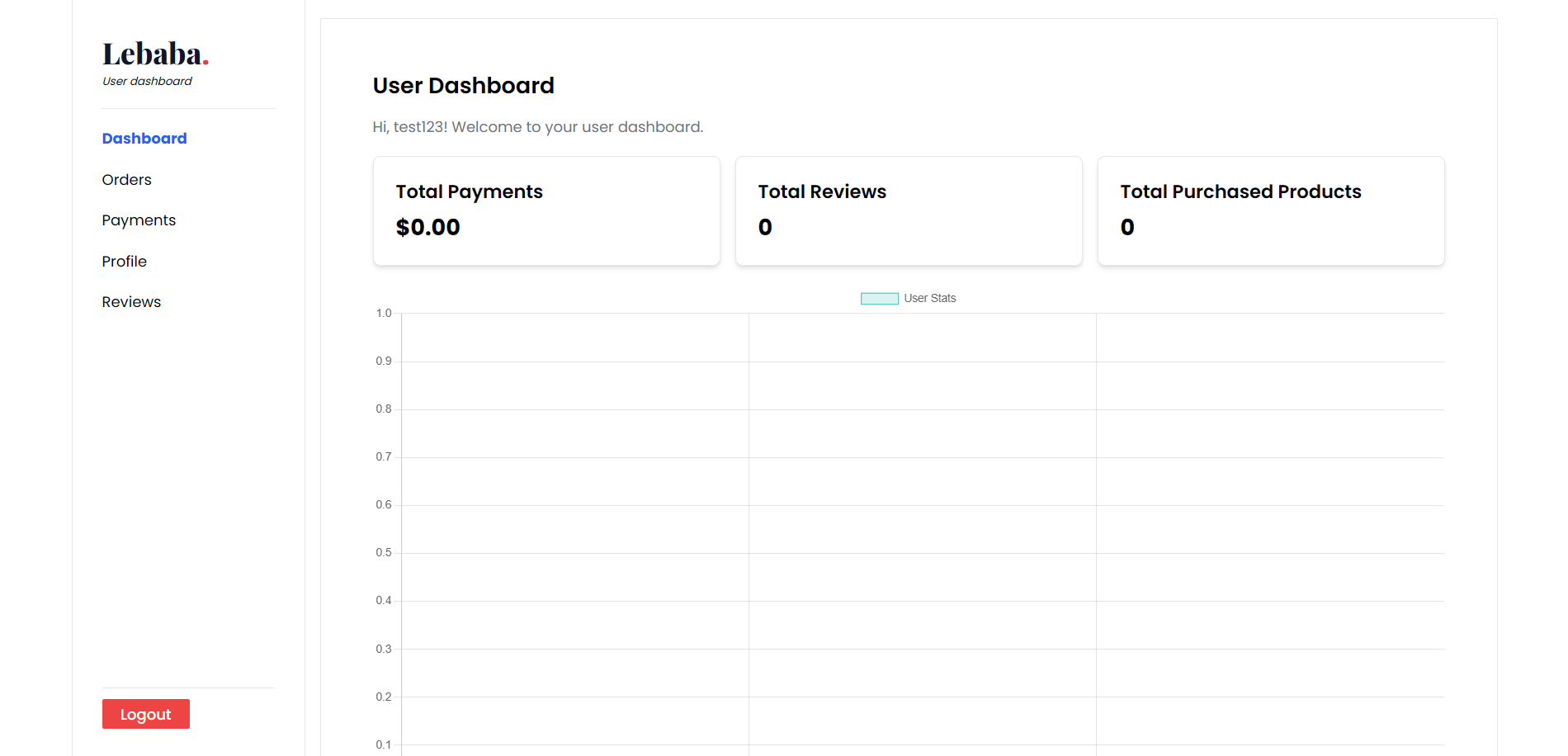Viewport: 1568px width, 756px height.
Task: Select Reviews in the sidebar
Action: [x=131, y=302]
